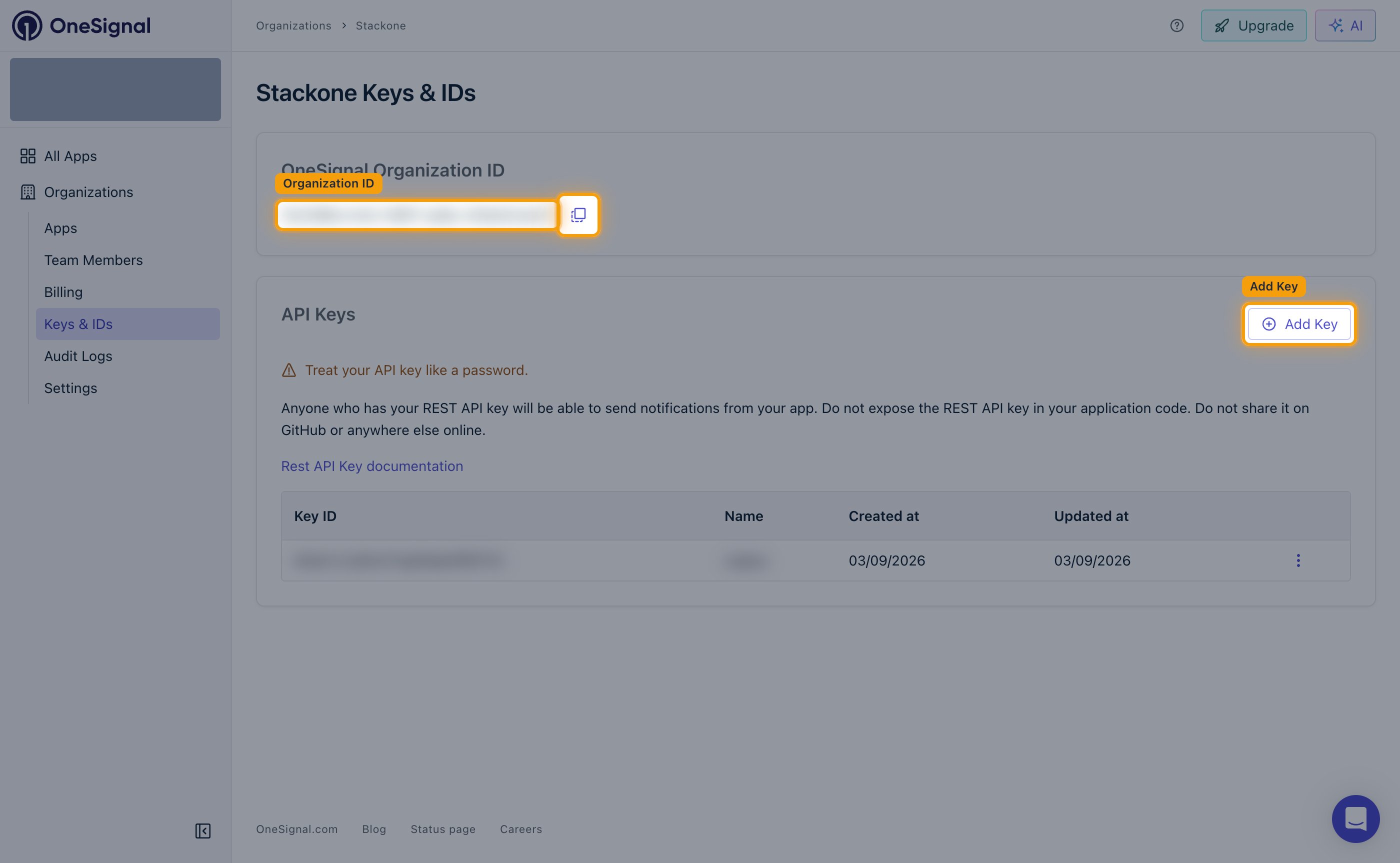Click the Organizations building icon
The width and height of the screenshot is (1400, 863).
click(x=28, y=192)
